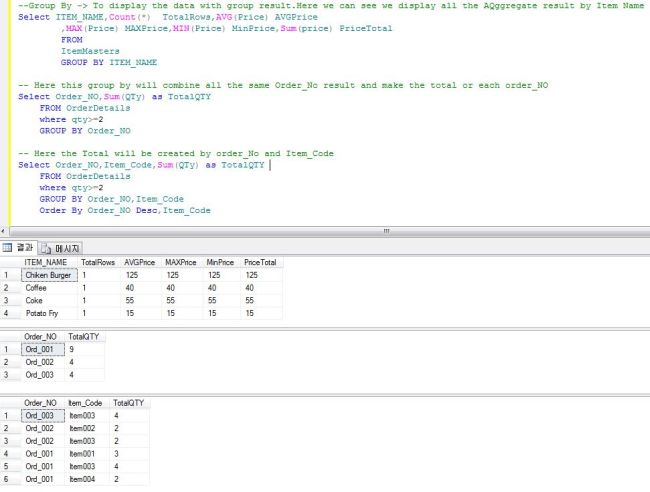Click the messages page icon on 메시지 tab
This screenshot has height=492, width=650.
pyautogui.click(x=46, y=248)
